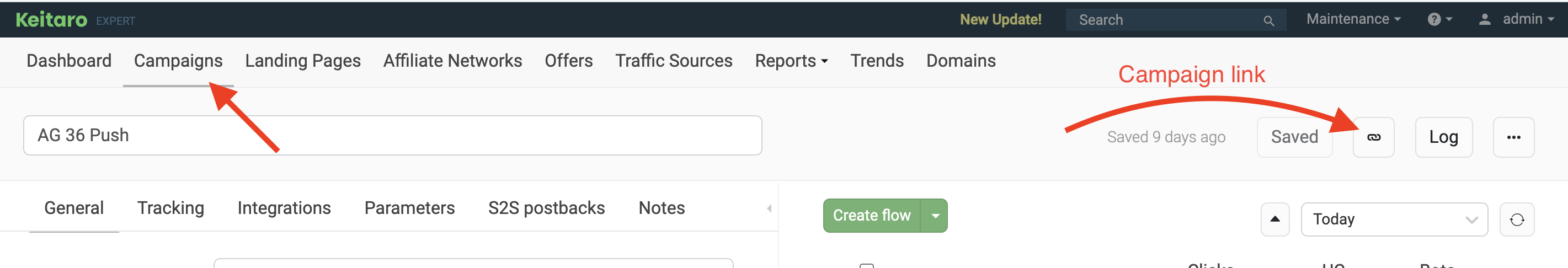Collapse stats using the up-arrow button

[x=1274, y=219]
